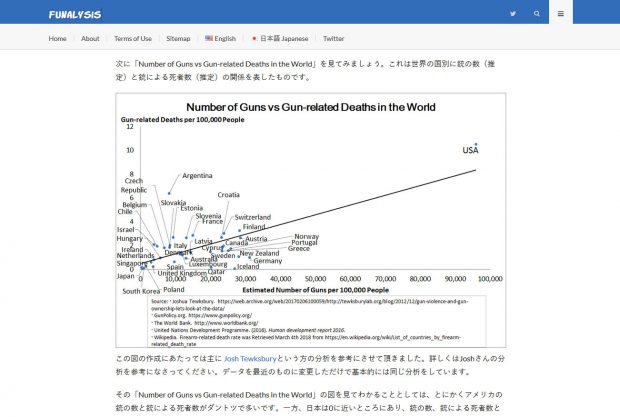Click the GunPolicy.org source line
The width and height of the screenshot is (620, 417).
pyautogui.click(x=202, y=315)
